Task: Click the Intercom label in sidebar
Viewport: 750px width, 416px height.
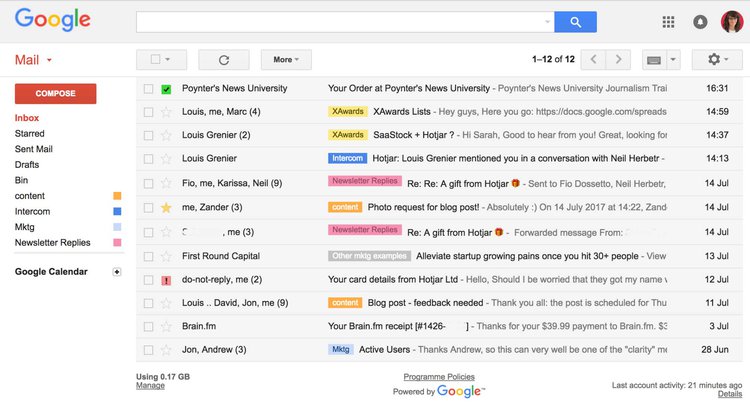Action: click(x=32, y=211)
